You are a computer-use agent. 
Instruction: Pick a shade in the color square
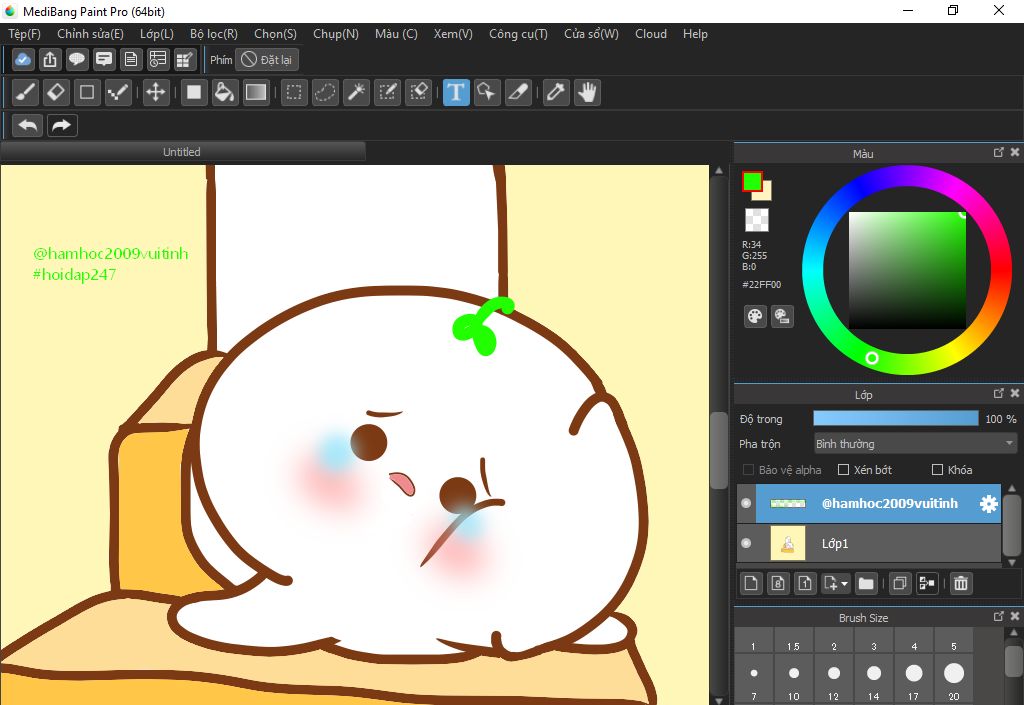point(907,270)
